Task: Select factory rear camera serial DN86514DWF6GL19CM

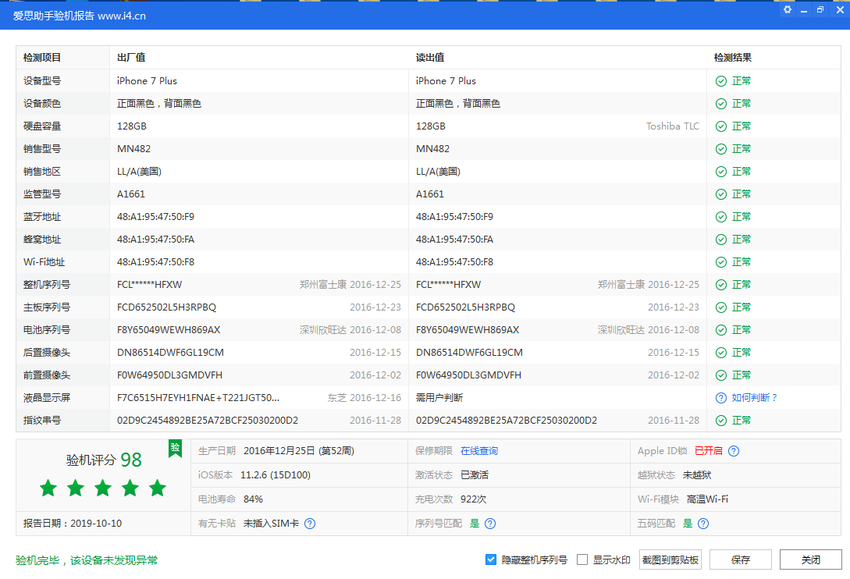Action: tap(170, 353)
